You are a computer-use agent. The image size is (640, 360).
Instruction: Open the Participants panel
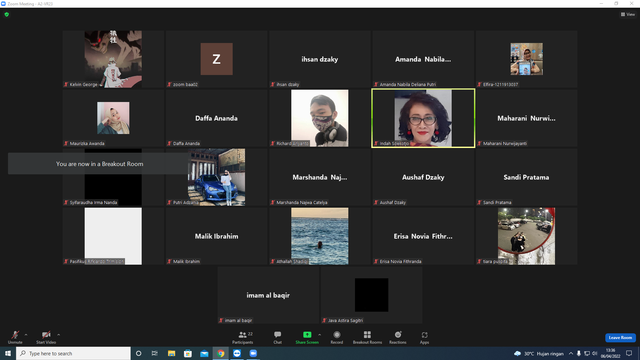pyautogui.click(x=243, y=337)
